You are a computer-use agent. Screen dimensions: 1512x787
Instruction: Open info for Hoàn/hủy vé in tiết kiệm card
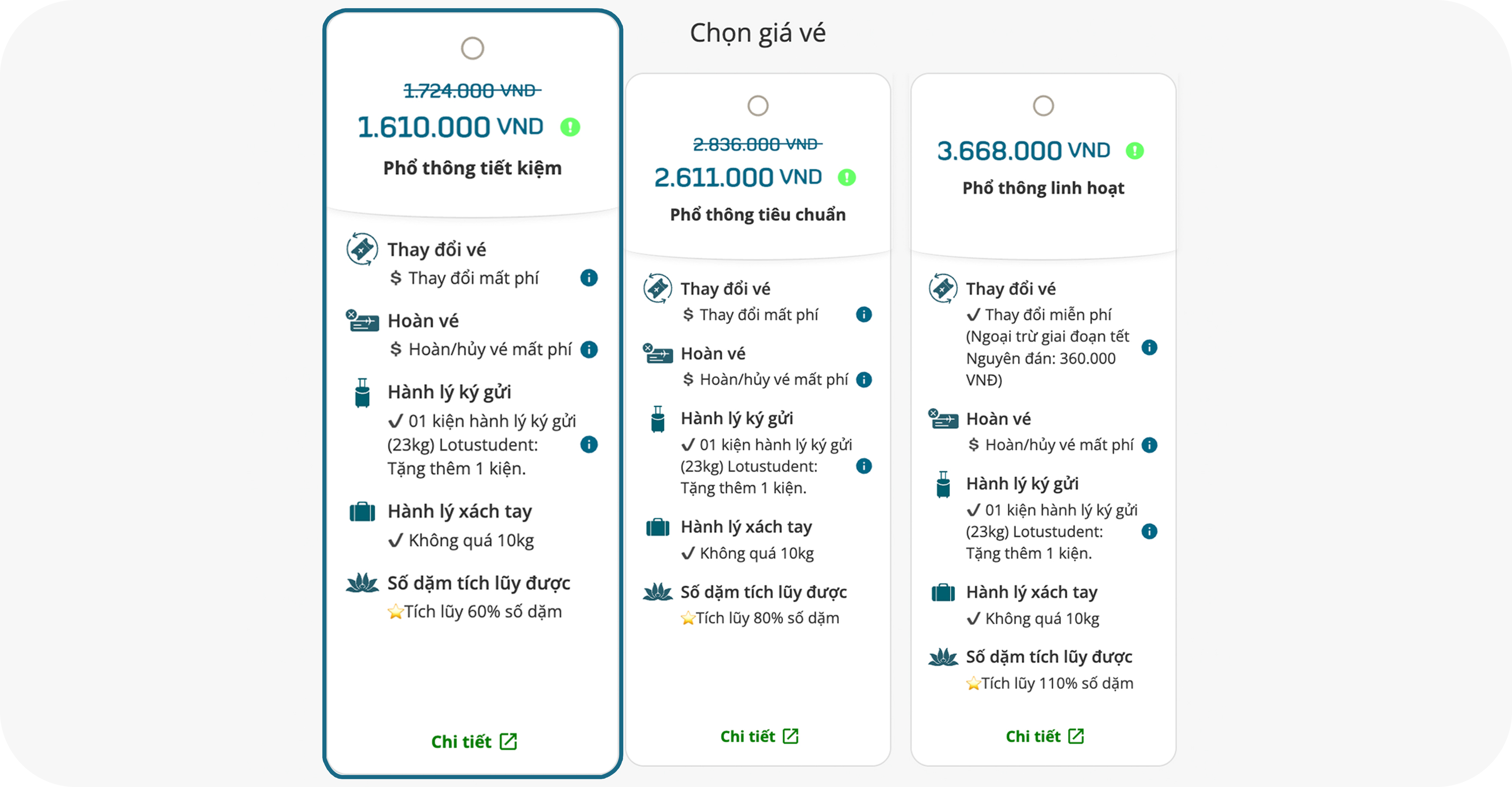point(589,350)
